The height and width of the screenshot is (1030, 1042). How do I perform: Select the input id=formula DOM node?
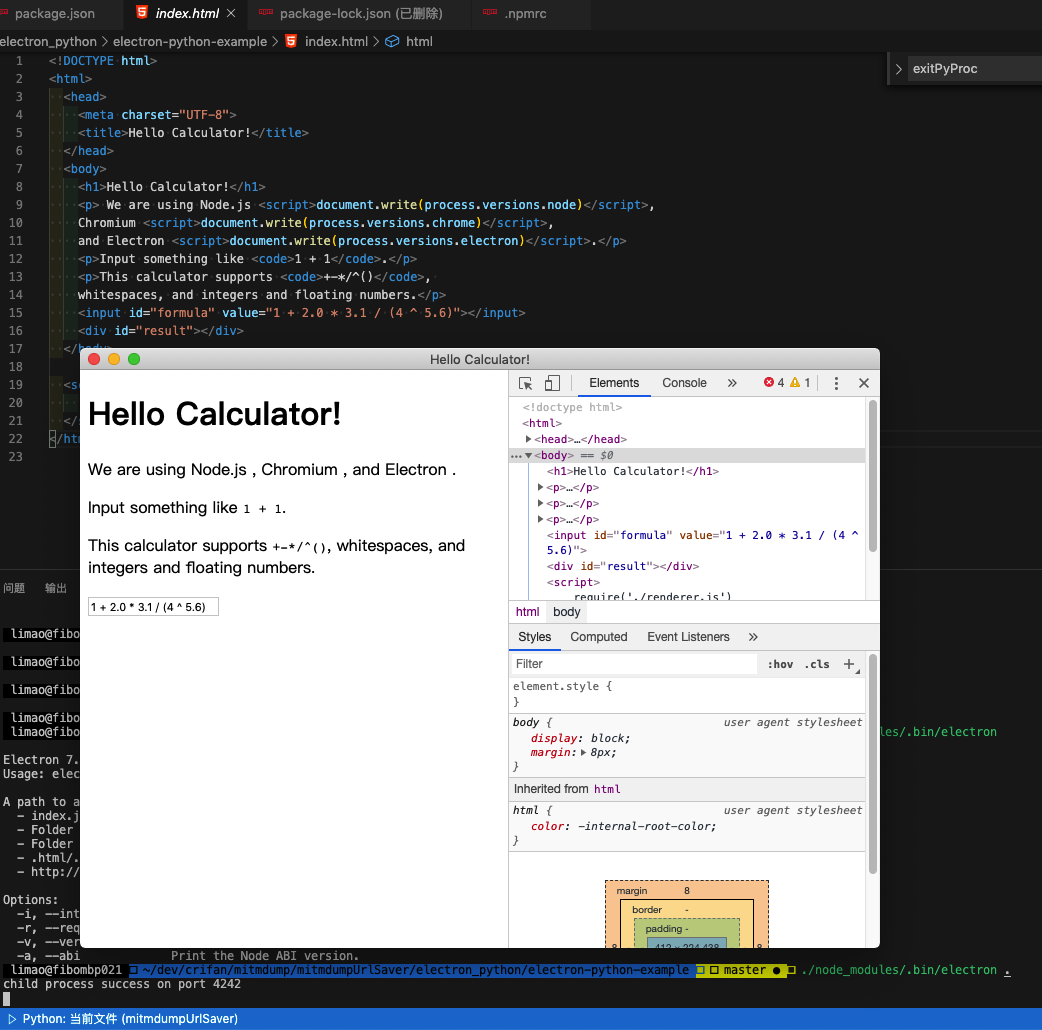pyautogui.click(x=702, y=542)
